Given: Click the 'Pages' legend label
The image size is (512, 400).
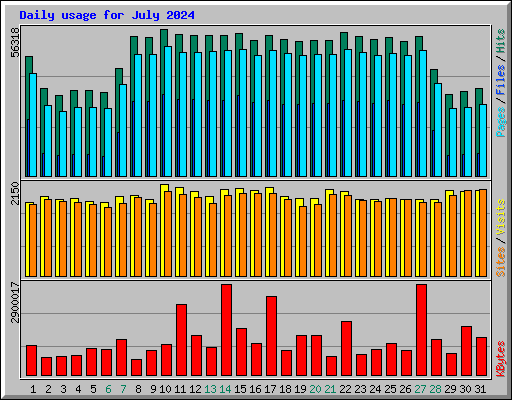Looking at the screenshot, I should (x=501, y=122).
